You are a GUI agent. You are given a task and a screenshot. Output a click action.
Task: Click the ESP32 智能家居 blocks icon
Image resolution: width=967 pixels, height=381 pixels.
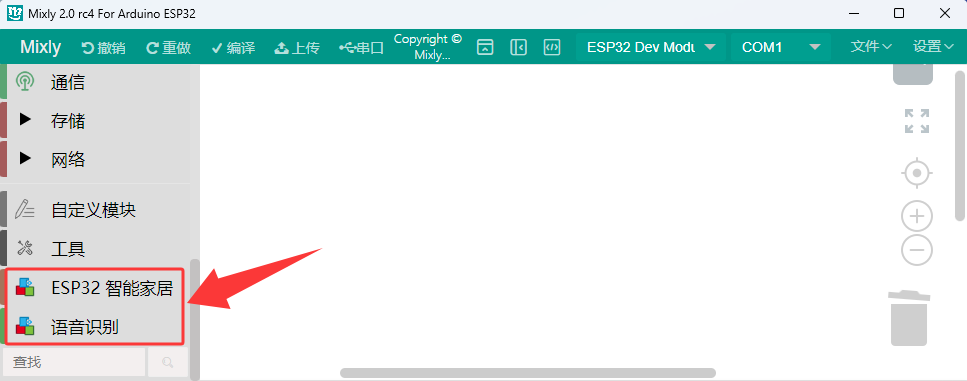25,287
